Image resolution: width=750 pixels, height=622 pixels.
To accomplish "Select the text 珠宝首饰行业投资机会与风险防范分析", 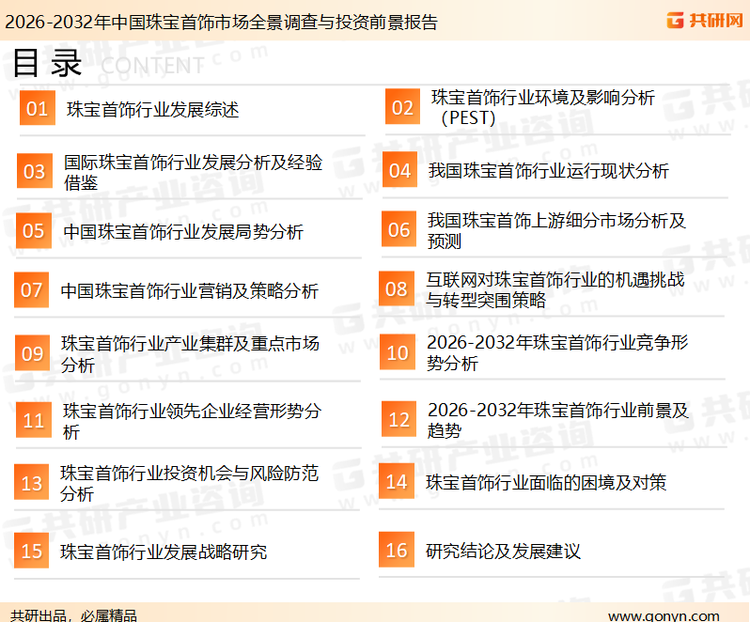I will 189,483.
